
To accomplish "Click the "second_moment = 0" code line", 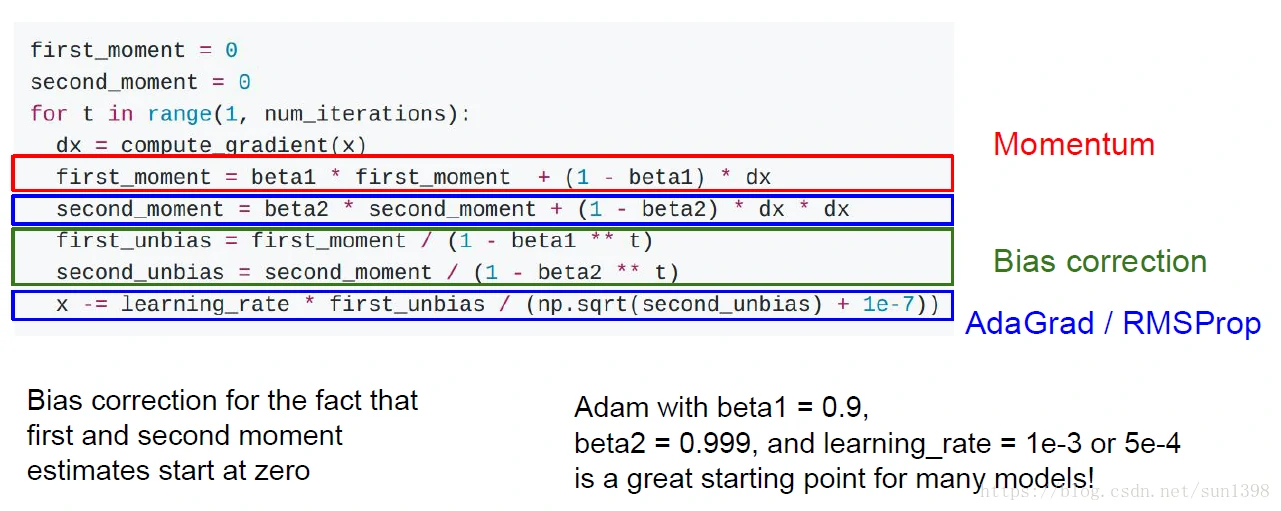I will click(140, 82).
